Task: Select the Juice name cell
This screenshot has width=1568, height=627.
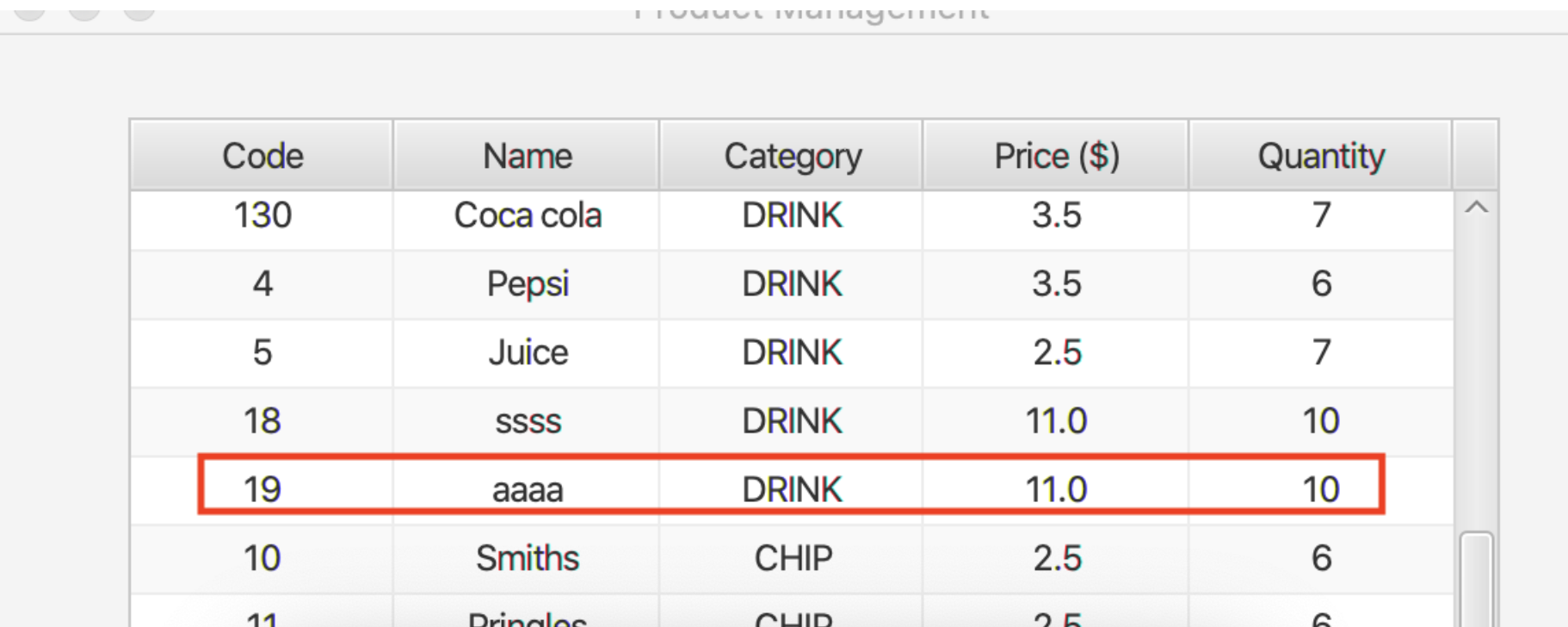Action: 527,353
